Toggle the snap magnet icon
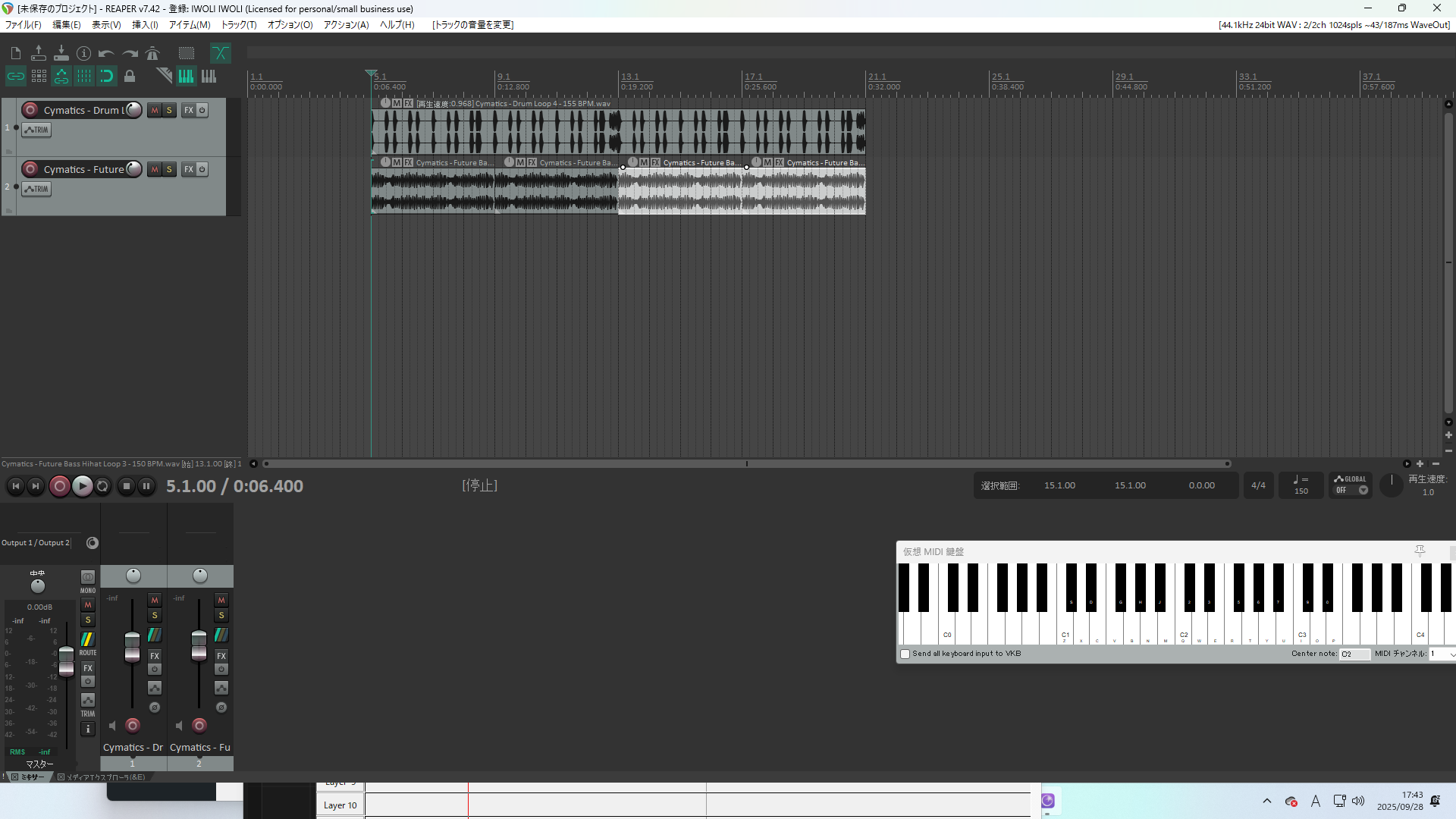This screenshot has height=819, width=1456. 107,76
